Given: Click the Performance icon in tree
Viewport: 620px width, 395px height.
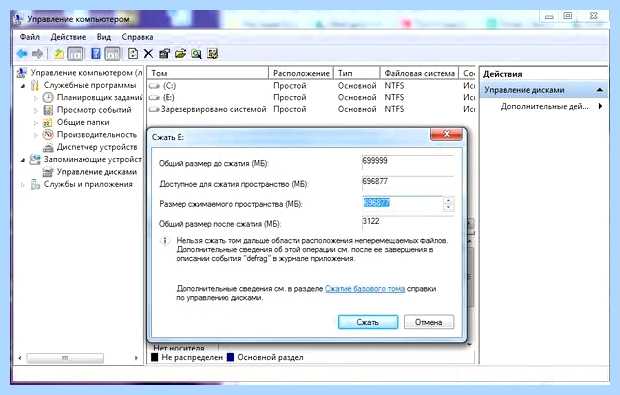Looking at the screenshot, I should tap(48, 134).
